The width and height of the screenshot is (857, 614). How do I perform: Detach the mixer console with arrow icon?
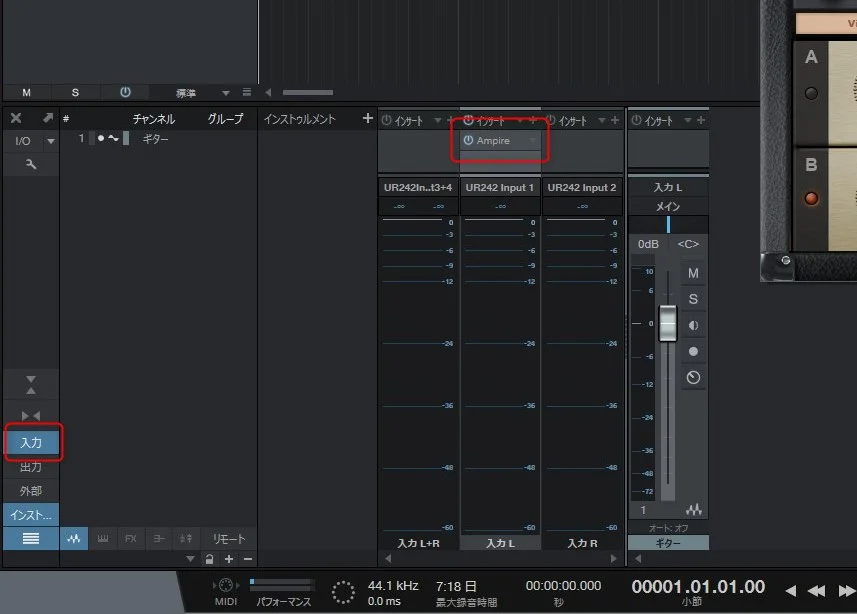[x=46, y=118]
